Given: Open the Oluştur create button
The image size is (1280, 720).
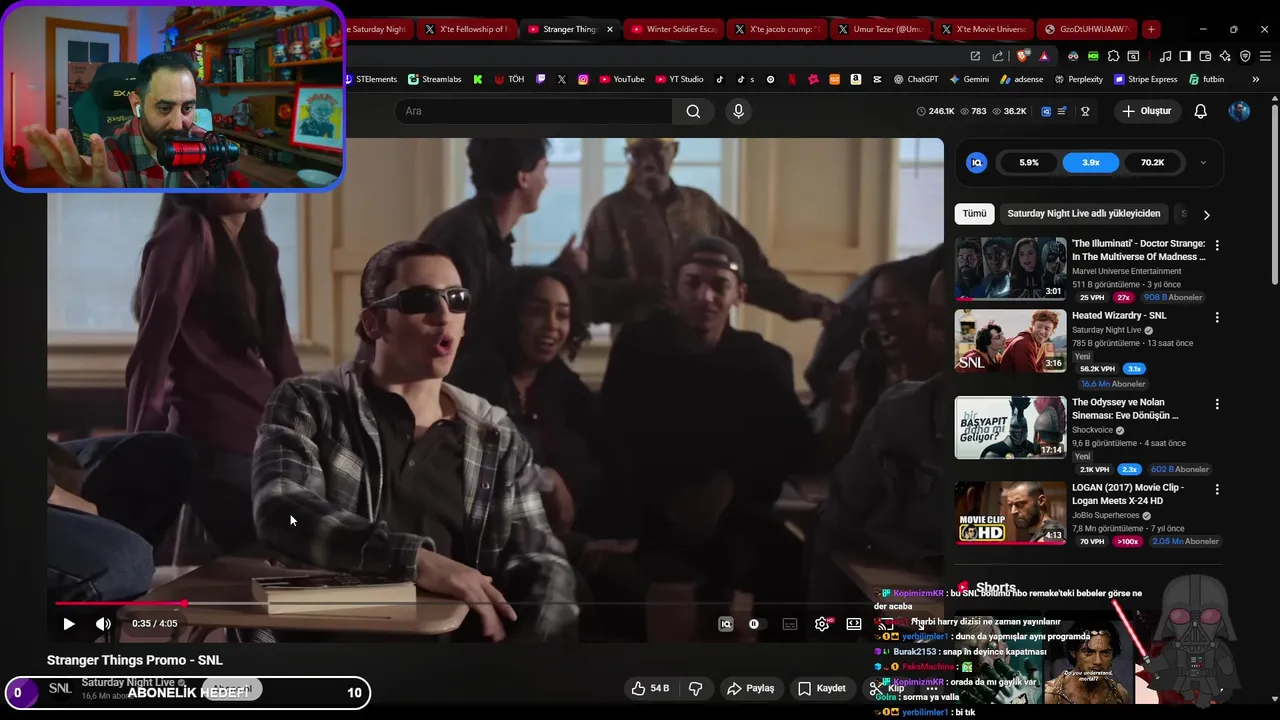Looking at the screenshot, I should click(1146, 111).
